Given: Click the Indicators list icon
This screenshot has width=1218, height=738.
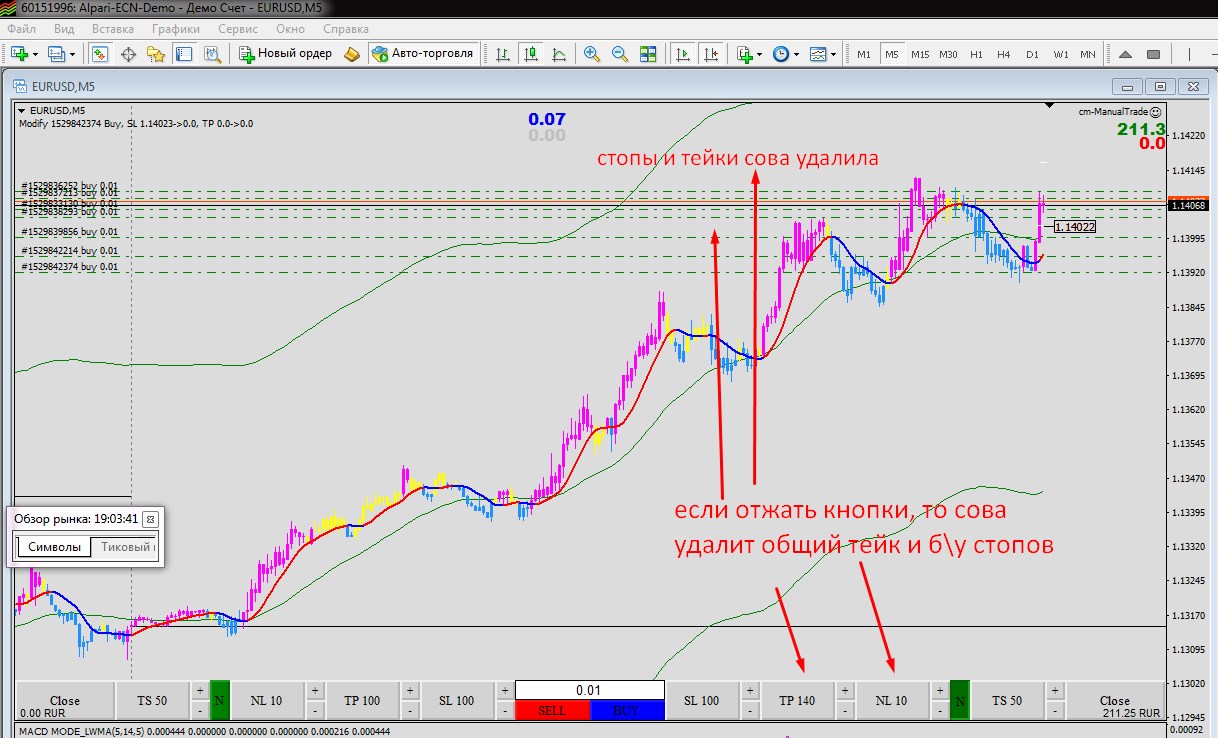Looking at the screenshot, I should (744, 53).
